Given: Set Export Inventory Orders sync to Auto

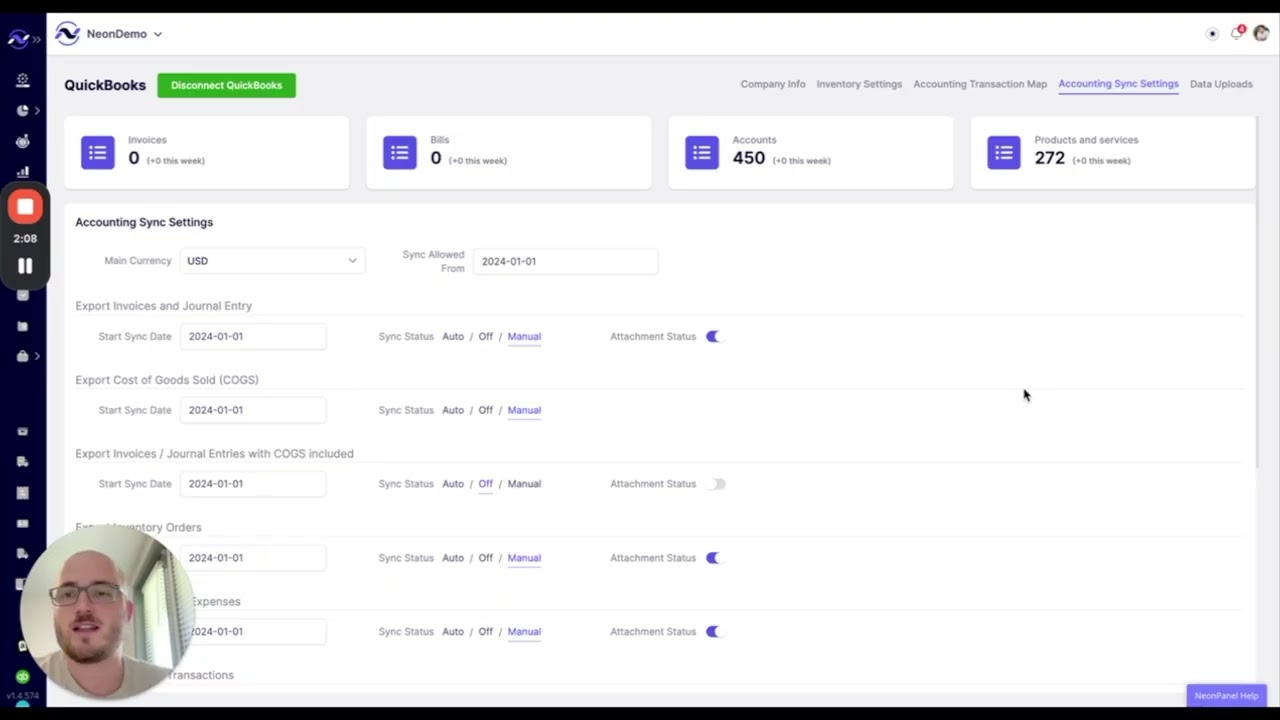Looking at the screenshot, I should 453,558.
